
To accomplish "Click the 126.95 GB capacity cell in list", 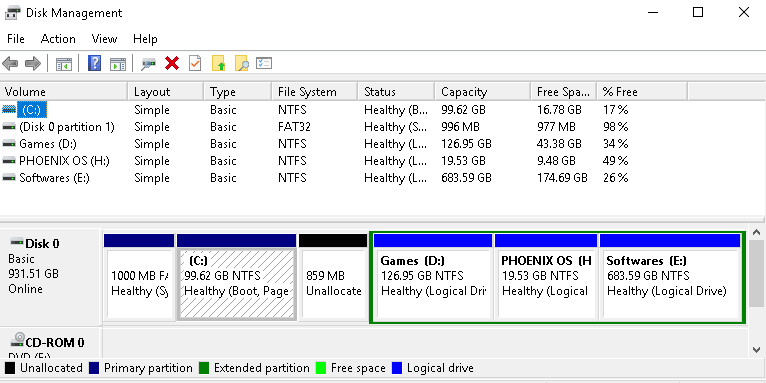I will pyautogui.click(x=466, y=144).
